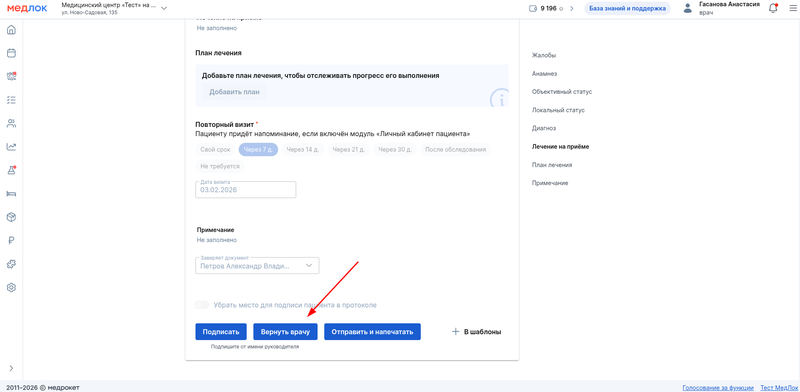Click the wallet balance icon near 9 196
Viewport: 800px width, 392px height.
(x=534, y=9)
